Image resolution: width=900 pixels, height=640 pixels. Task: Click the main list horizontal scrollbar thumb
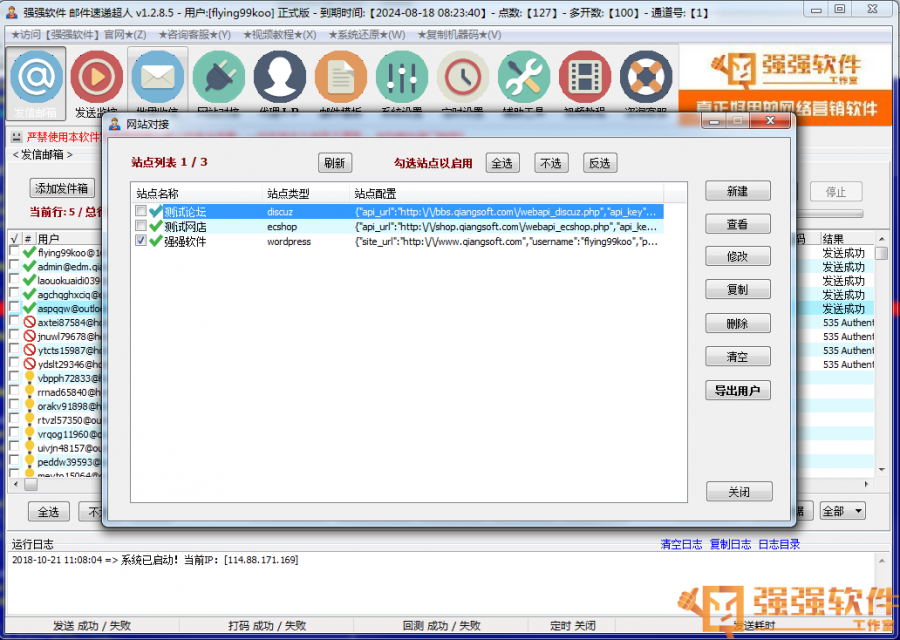30,484
